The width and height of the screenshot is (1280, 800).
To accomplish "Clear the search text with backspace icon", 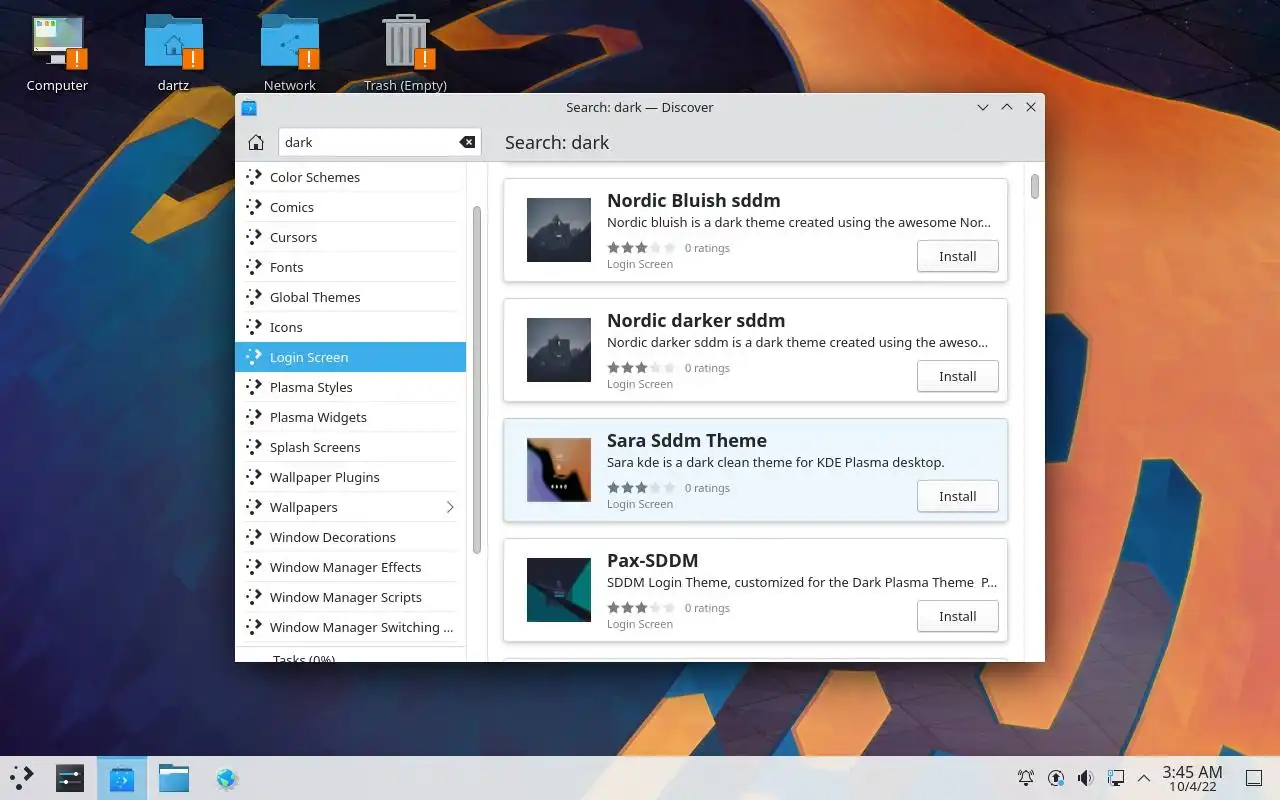I will pyautogui.click(x=467, y=142).
